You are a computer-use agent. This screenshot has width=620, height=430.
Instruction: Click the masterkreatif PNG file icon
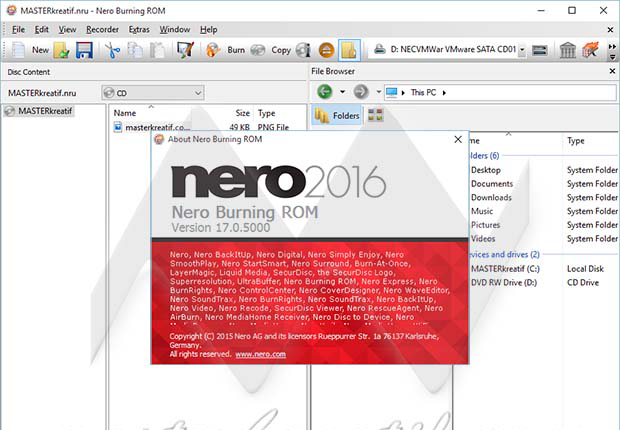click(x=118, y=127)
